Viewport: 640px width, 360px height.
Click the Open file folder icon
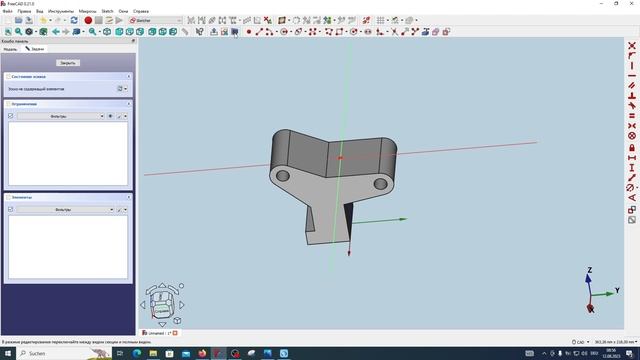18,20
